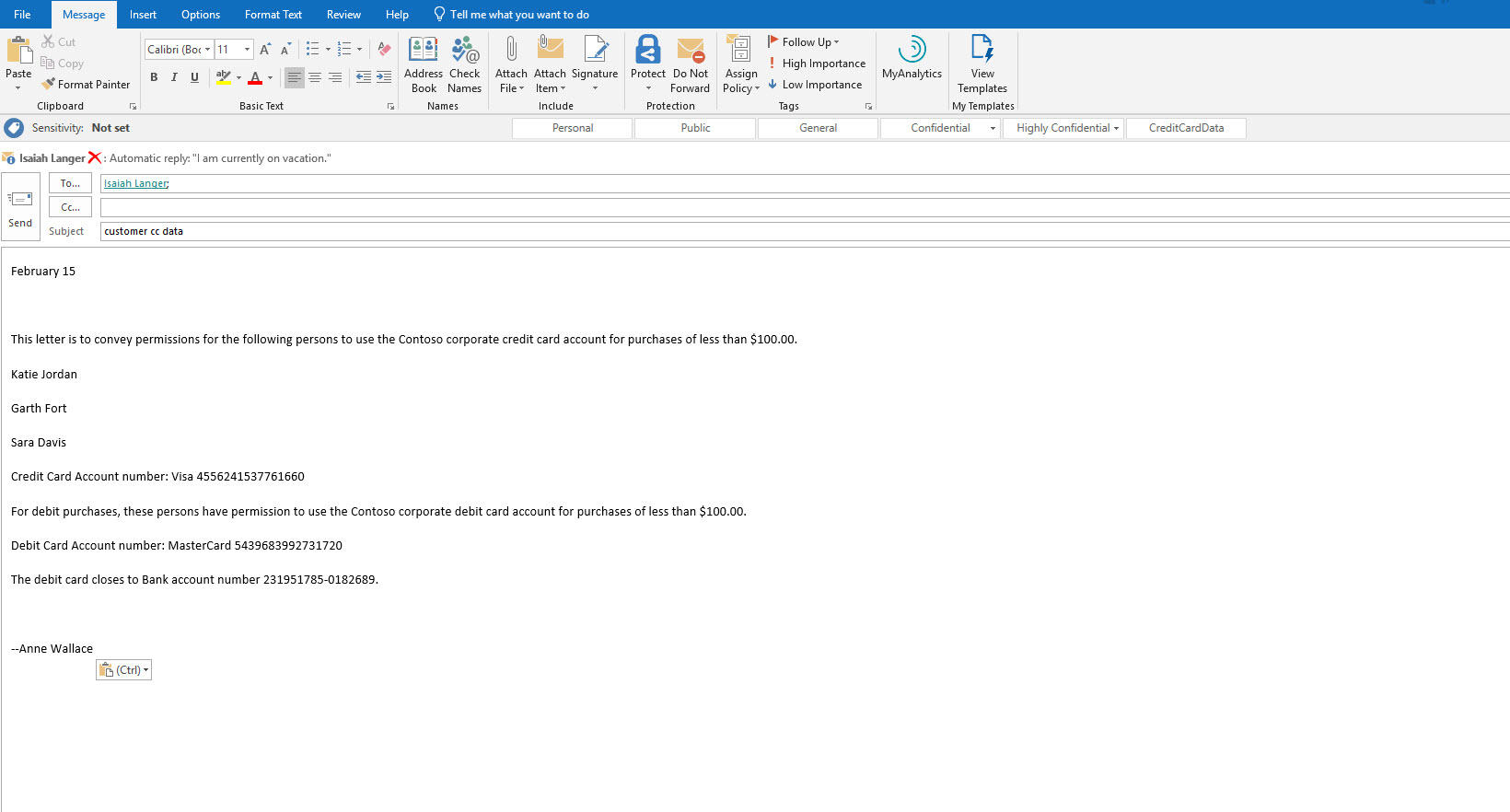Set sensitivity label to Public
Screen dimensions: 1510x812
coord(695,128)
